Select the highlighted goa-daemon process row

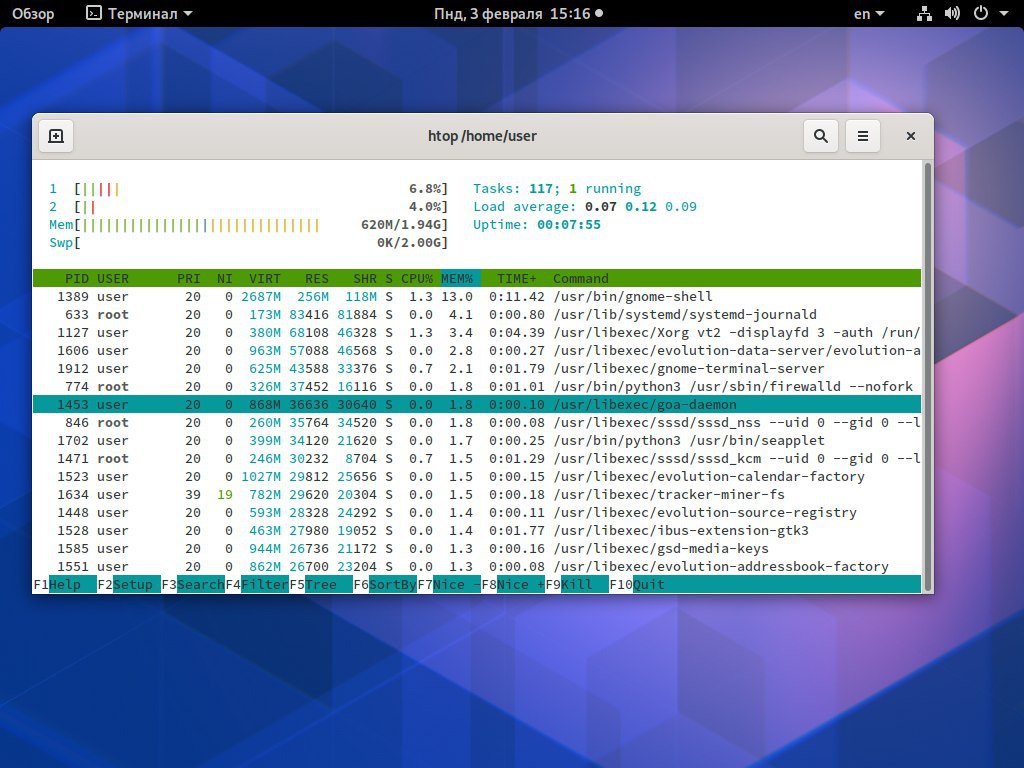pos(477,404)
